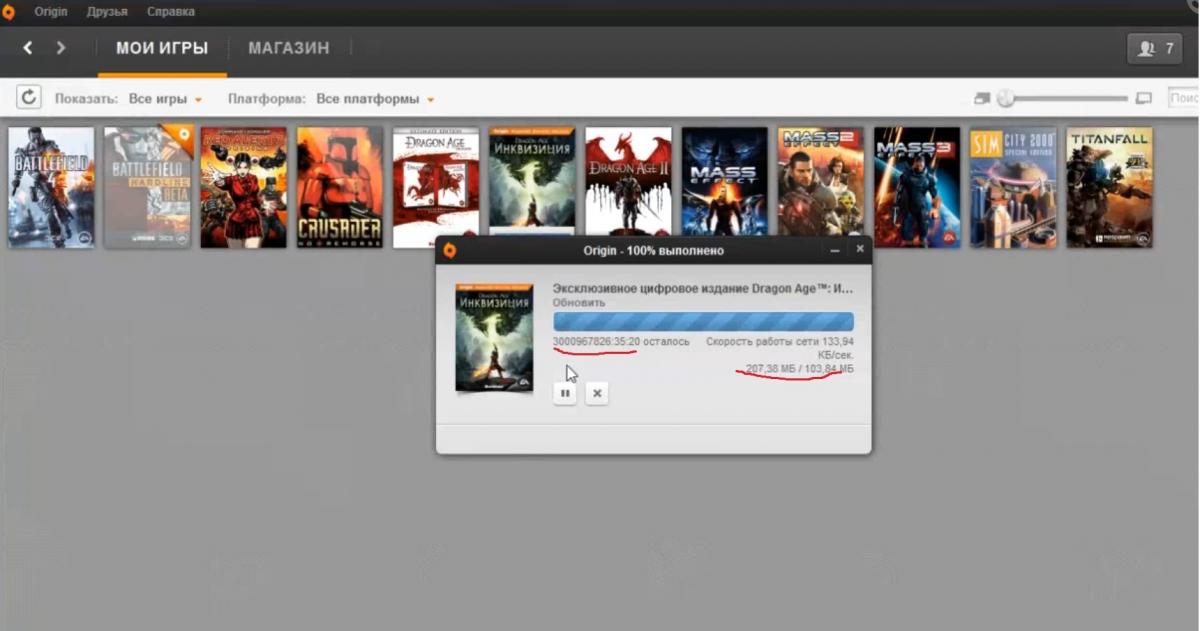Go forward with the right arrow
The height and width of the screenshot is (631, 1200).
pos(61,48)
